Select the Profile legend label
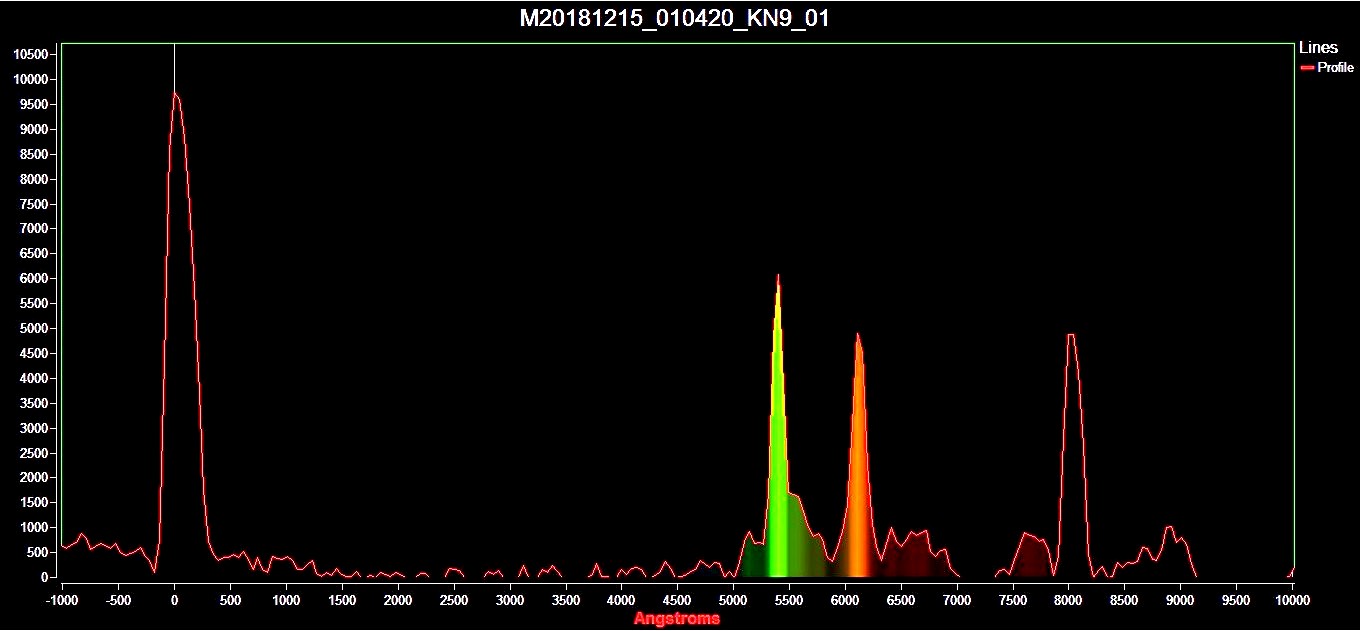This screenshot has height=631, width=1360. pyautogui.click(x=1335, y=68)
